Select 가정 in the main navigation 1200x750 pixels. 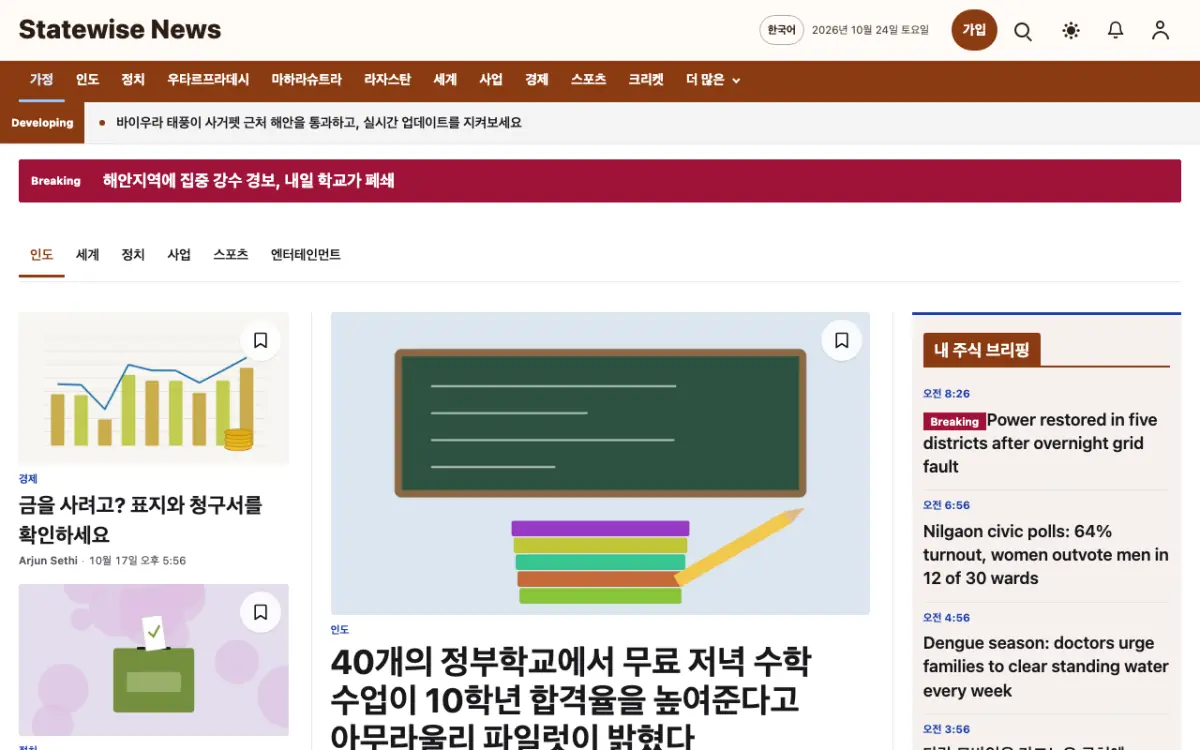42,80
